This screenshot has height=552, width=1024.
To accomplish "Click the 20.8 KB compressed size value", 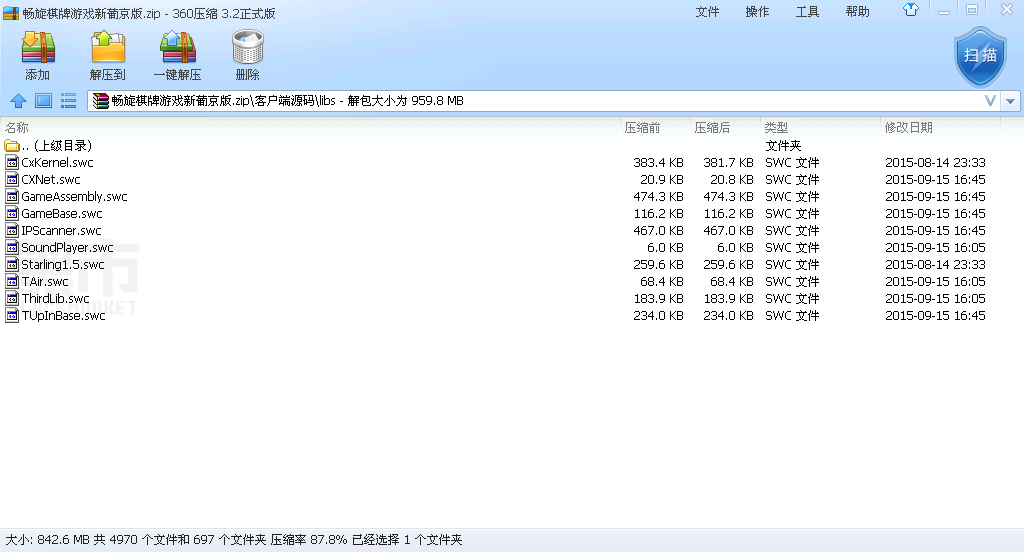I will click(731, 180).
